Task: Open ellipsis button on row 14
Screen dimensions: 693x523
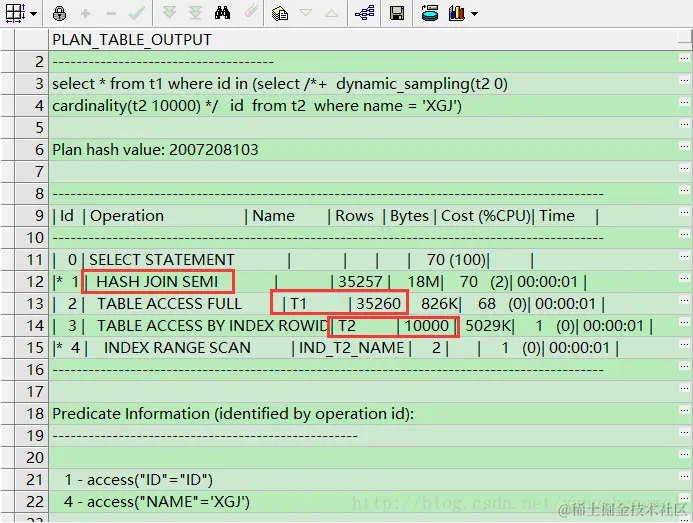Action: tap(685, 322)
